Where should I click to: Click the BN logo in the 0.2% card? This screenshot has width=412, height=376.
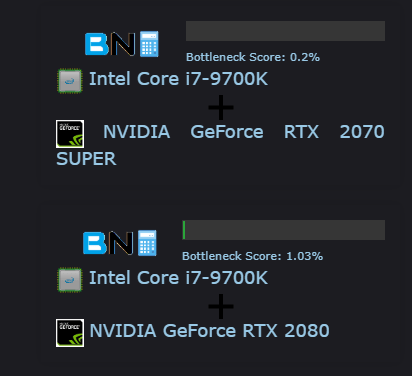pyautogui.click(x=110, y=44)
